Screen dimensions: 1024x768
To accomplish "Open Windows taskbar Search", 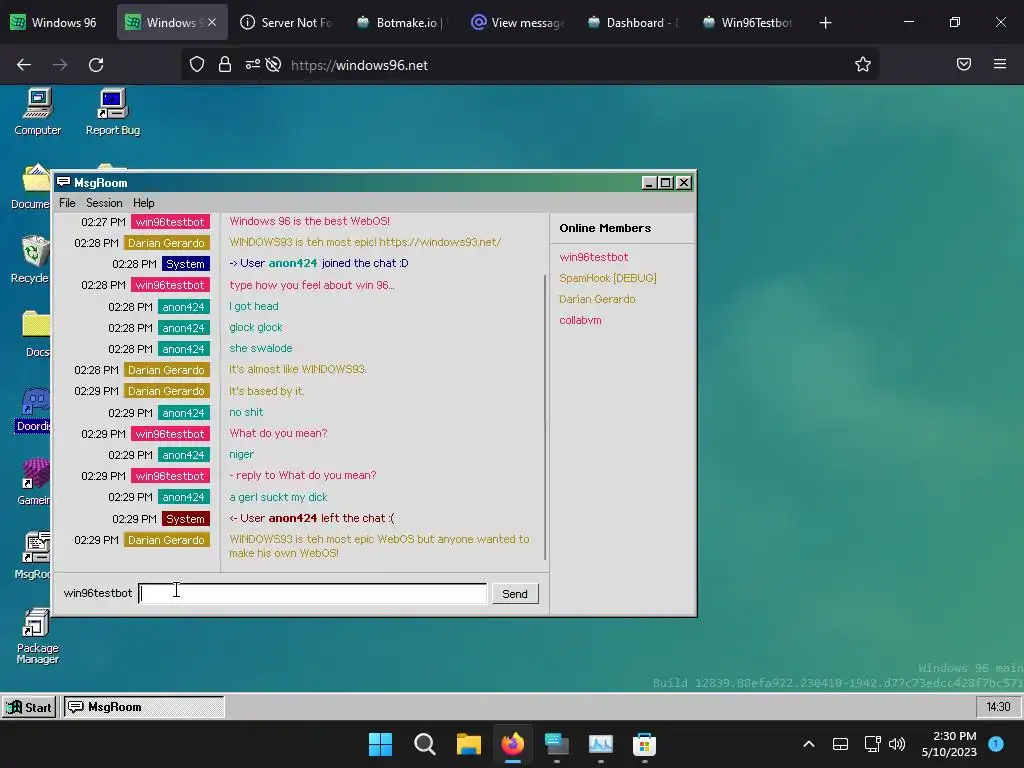I will click(424, 744).
